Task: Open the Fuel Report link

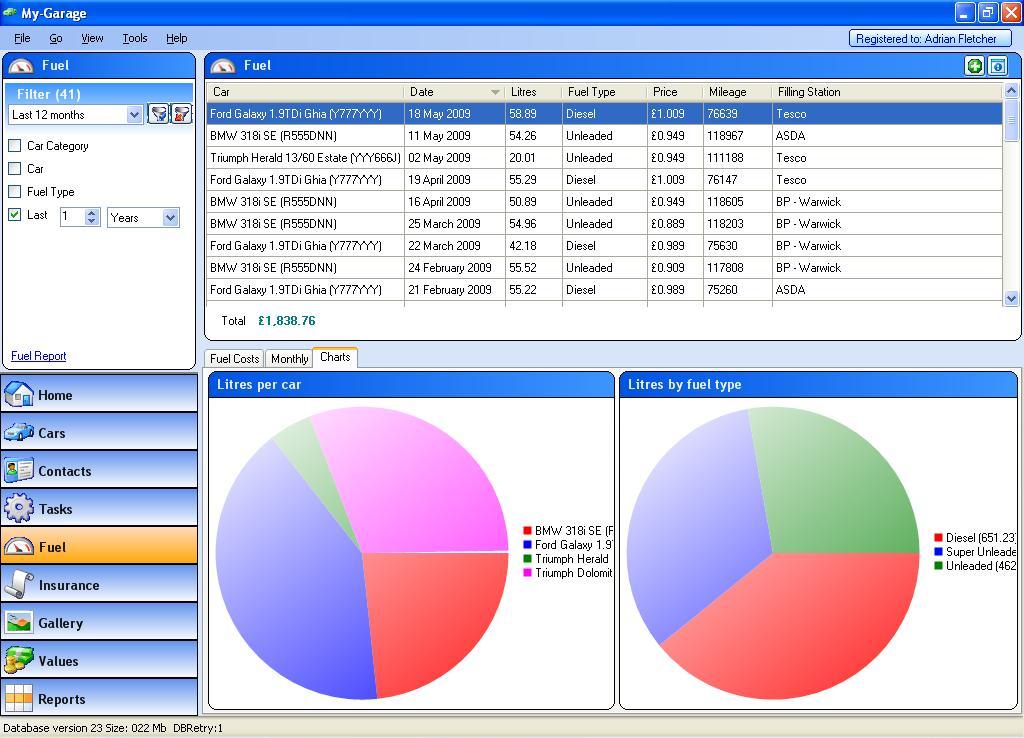Action: [38, 356]
